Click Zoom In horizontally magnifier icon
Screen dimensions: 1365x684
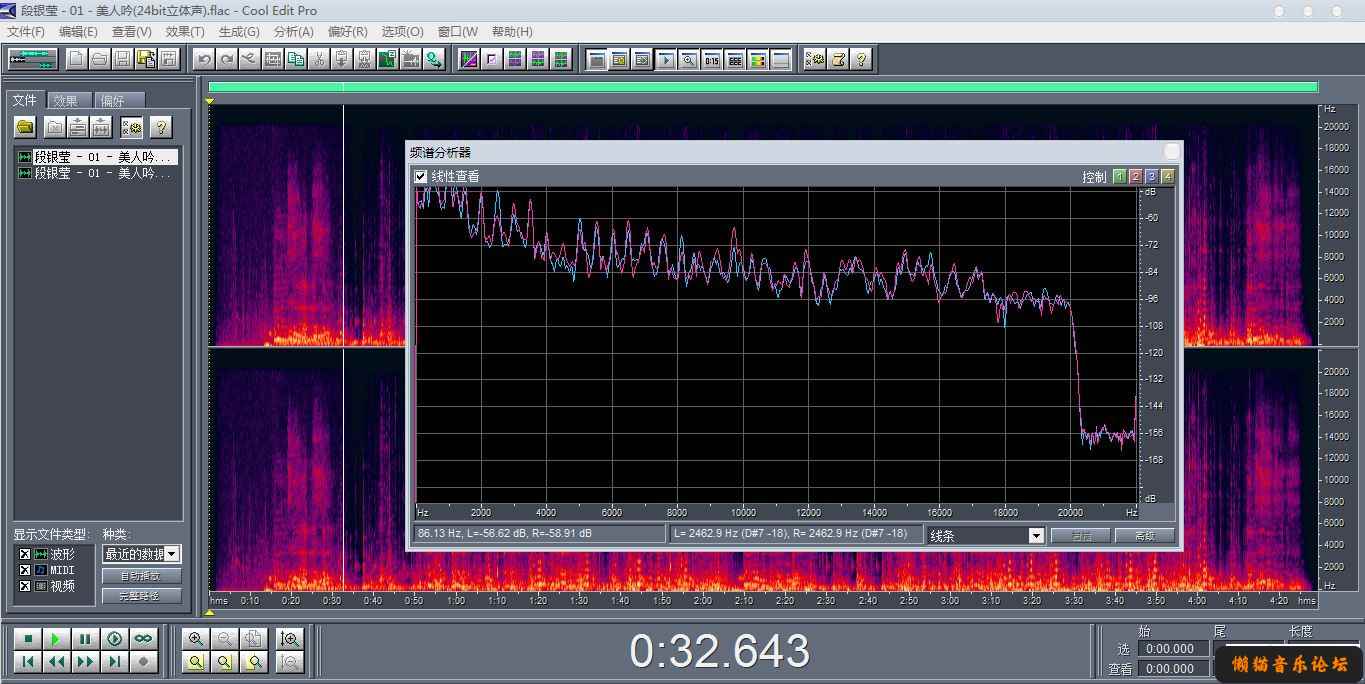tap(196, 639)
